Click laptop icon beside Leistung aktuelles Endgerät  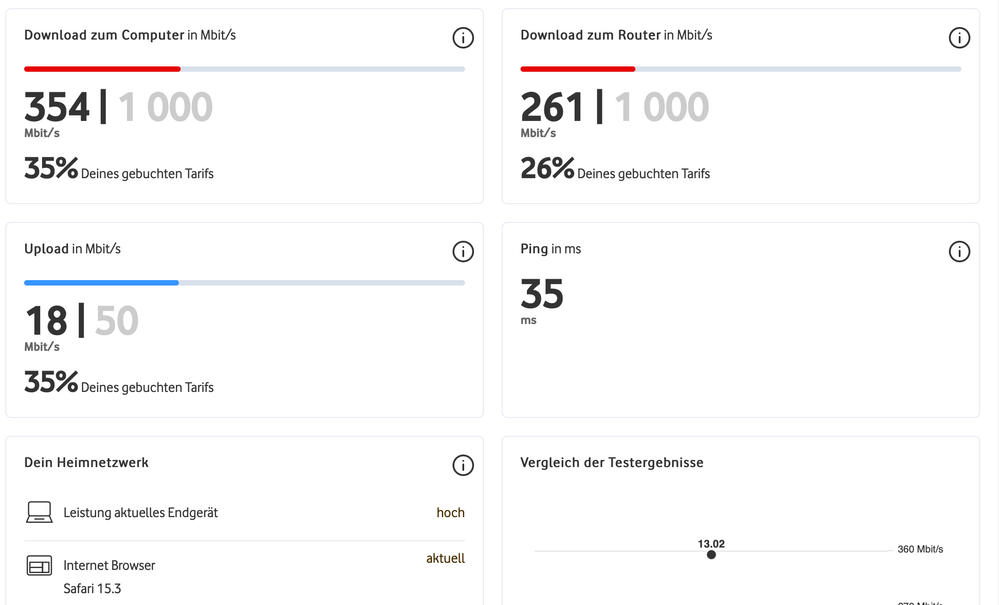click(x=39, y=512)
